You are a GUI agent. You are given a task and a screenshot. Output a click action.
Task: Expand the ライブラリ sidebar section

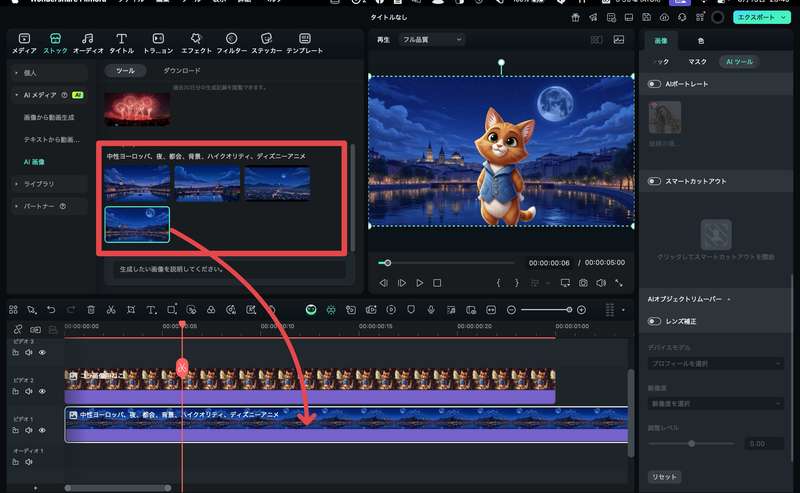pyautogui.click(x=16, y=184)
